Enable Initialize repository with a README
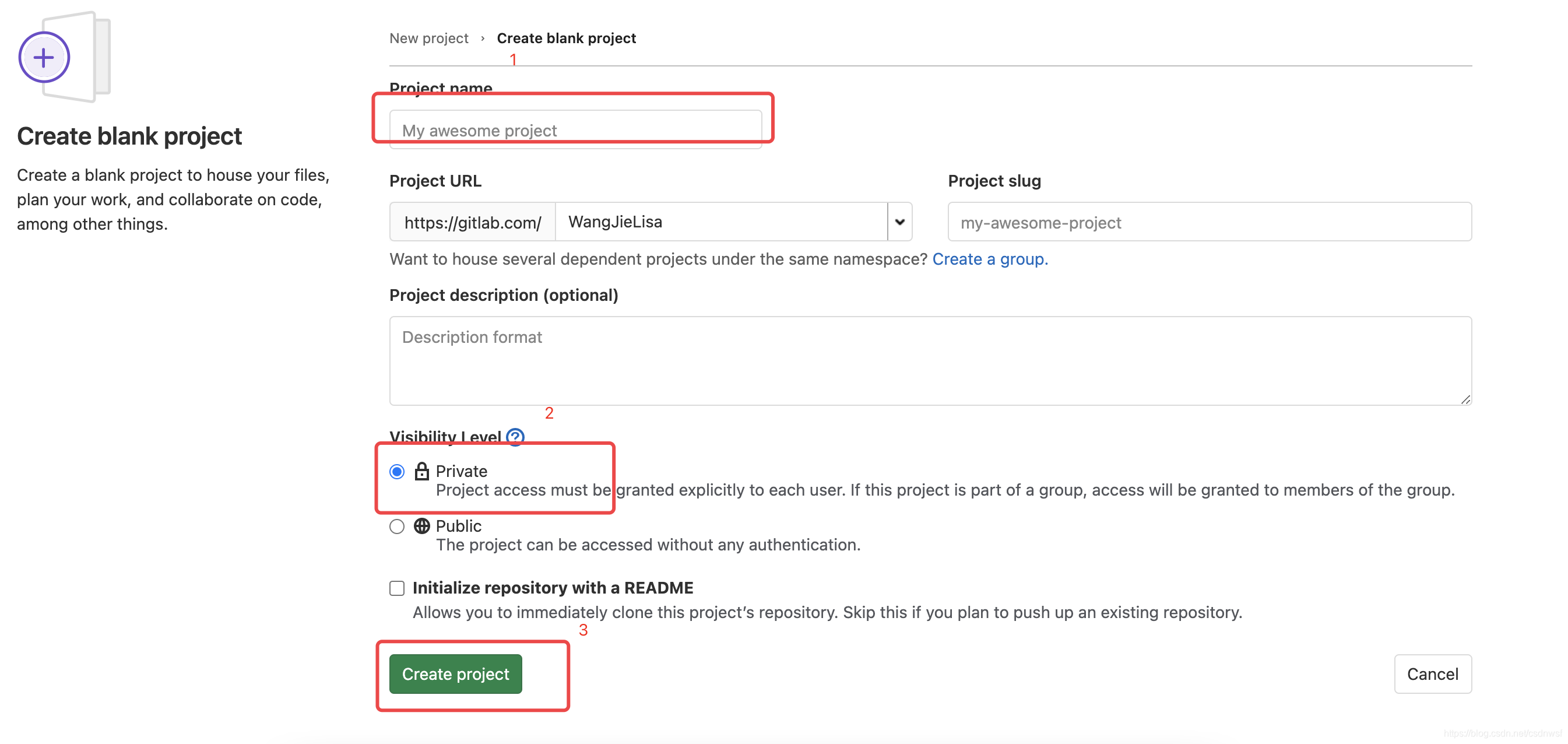The height and width of the screenshot is (744, 1568). click(x=397, y=588)
